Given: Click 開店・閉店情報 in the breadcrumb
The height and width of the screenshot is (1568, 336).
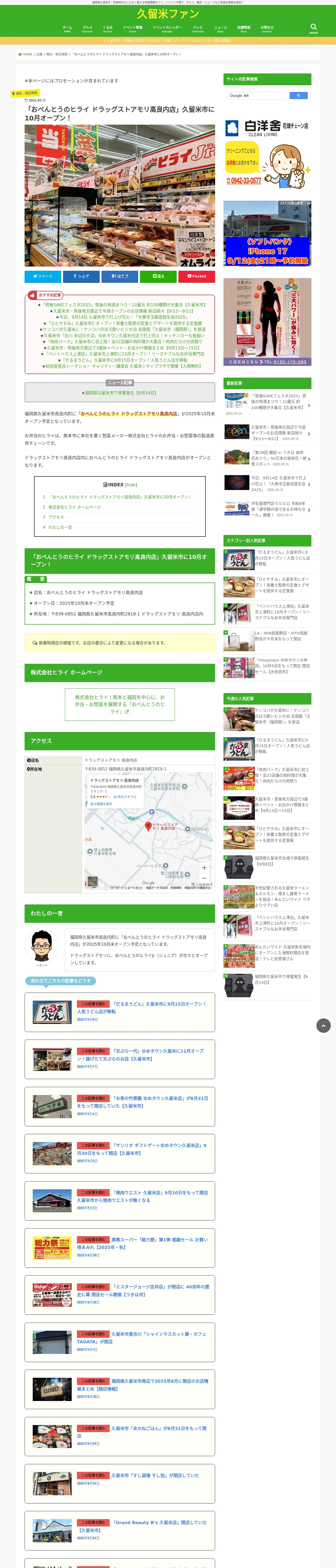Looking at the screenshot, I should click(x=57, y=54).
